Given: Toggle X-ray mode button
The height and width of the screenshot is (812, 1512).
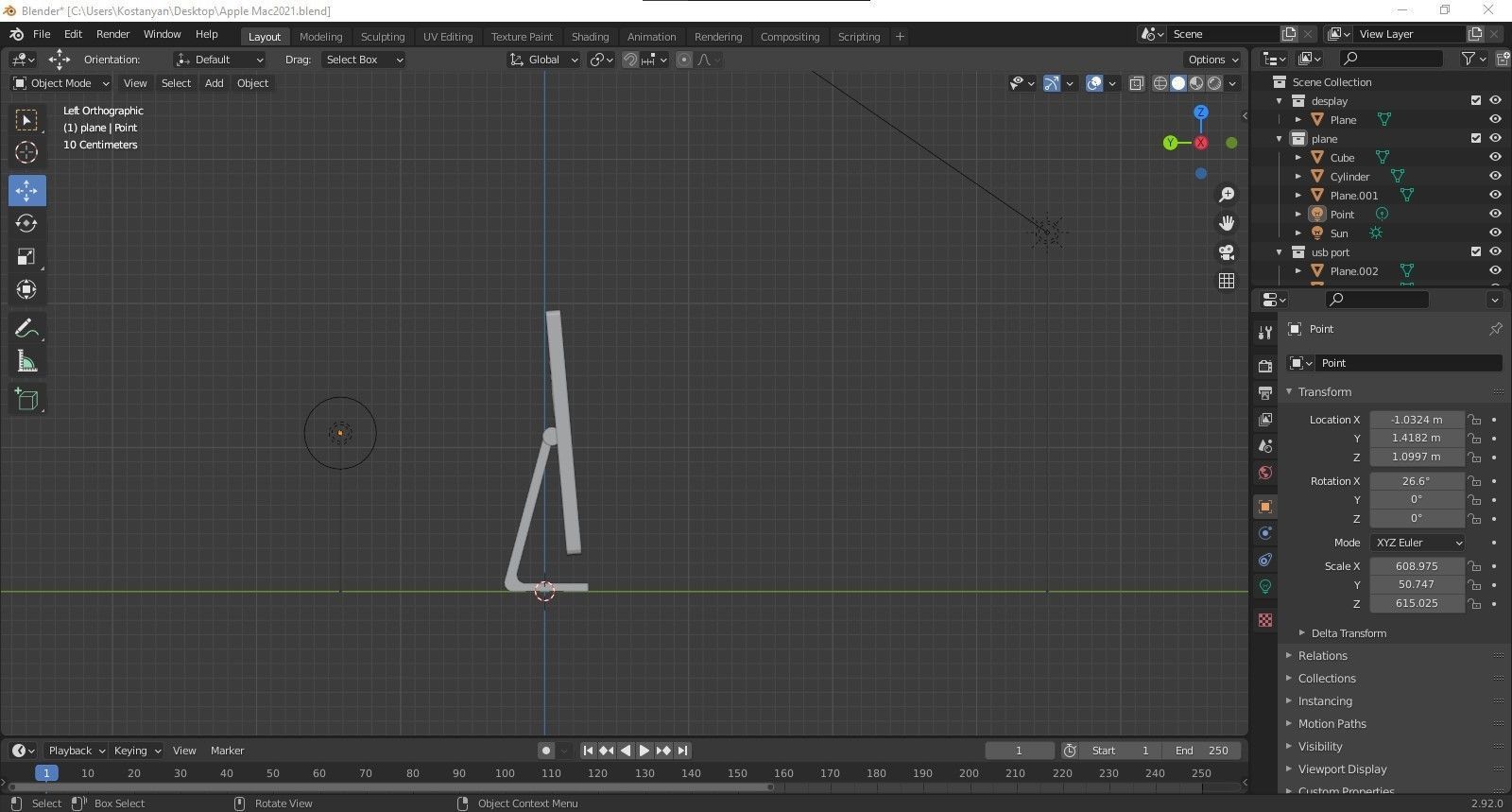Looking at the screenshot, I should coord(1137,83).
